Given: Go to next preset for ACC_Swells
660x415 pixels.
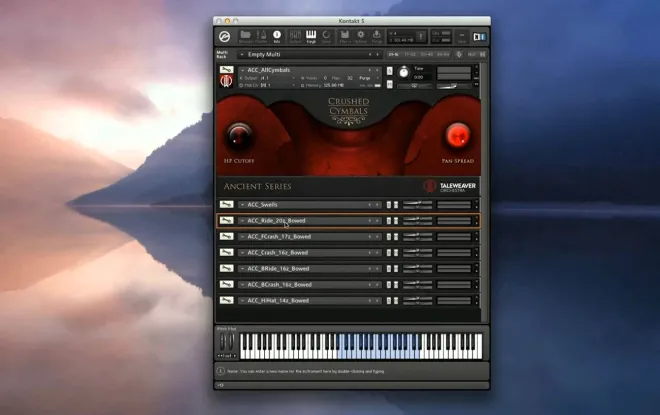Looking at the screenshot, I should pyautogui.click(x=377, y=205).
